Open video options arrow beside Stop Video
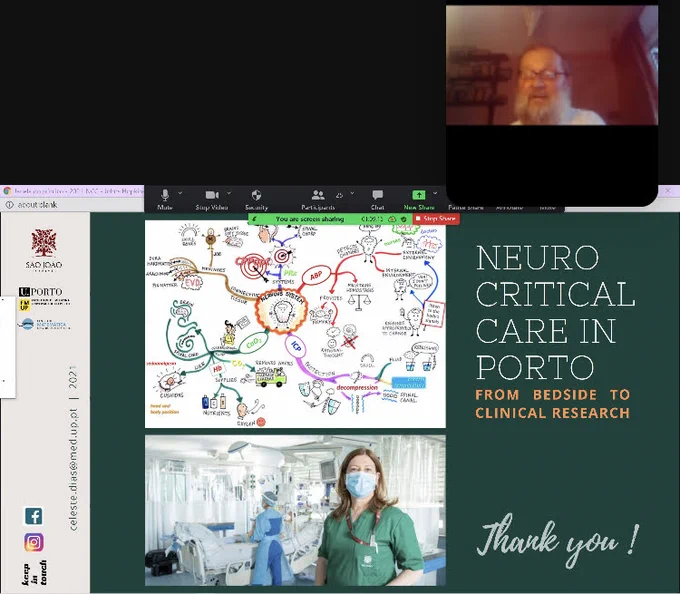Image resolution: width=680 pixels, height=594 pixels. [x=229, y=193]
